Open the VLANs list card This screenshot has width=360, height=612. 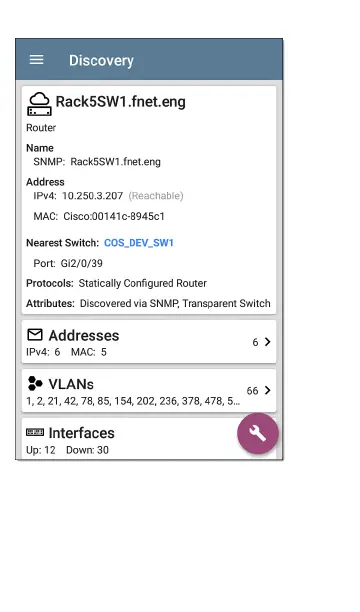pos(149,390)
